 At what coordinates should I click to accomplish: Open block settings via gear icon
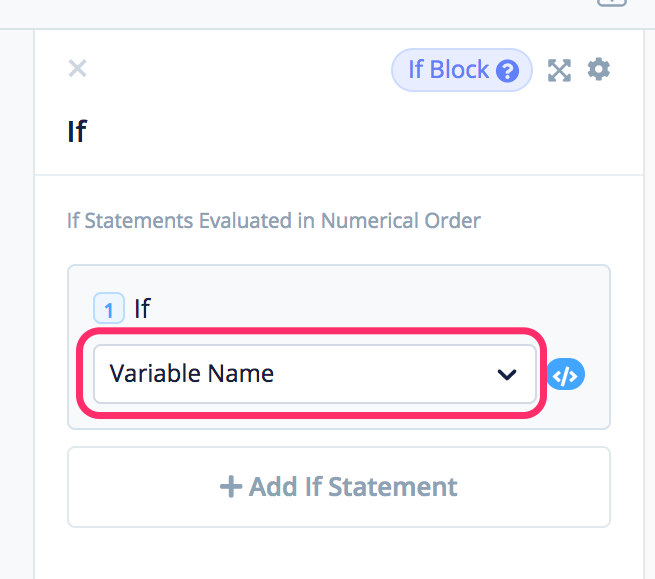(x=598, y=69)
